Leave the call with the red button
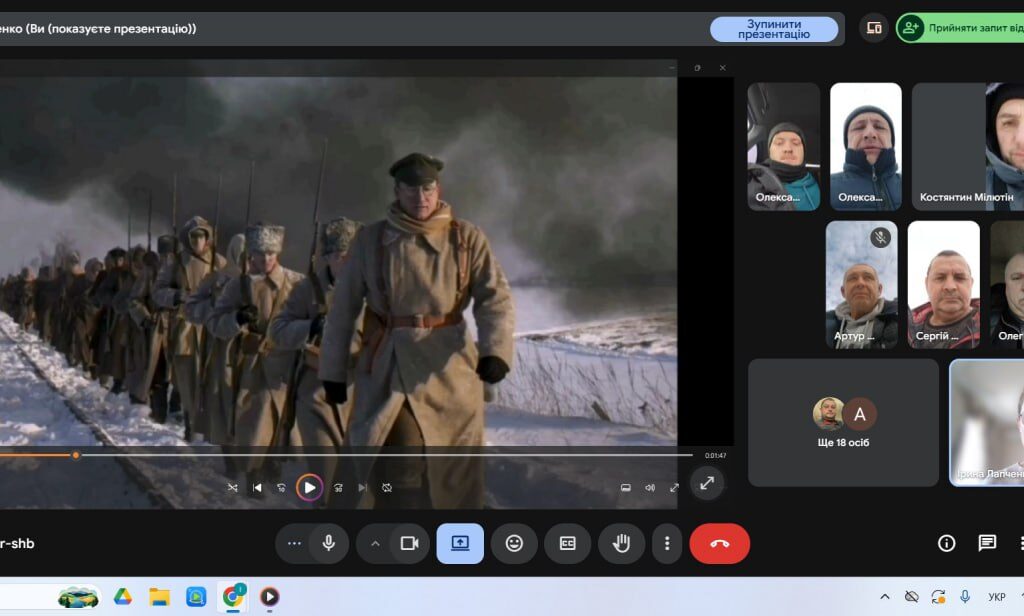This screenshot has width=1024, height=616. tap(719, 543)
